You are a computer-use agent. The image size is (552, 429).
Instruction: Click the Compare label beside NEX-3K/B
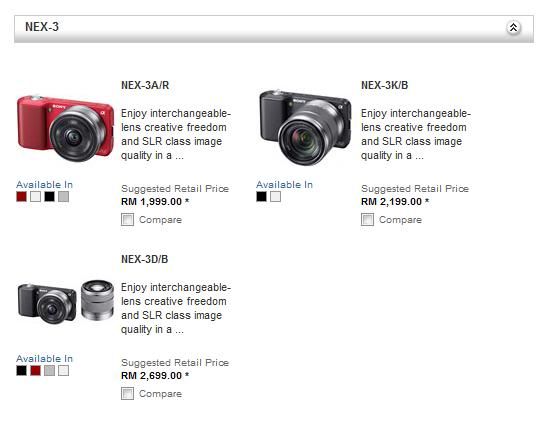click(x=400, y=220)
